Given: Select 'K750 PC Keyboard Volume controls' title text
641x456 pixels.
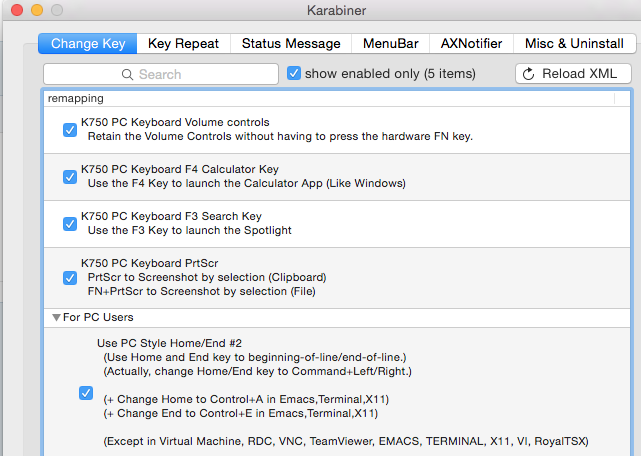Looking at the screenshot, I should [175, 122].
